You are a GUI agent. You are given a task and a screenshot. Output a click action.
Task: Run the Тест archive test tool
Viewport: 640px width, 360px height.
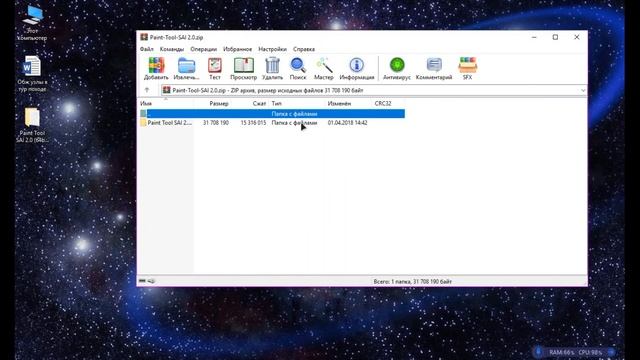215,69
